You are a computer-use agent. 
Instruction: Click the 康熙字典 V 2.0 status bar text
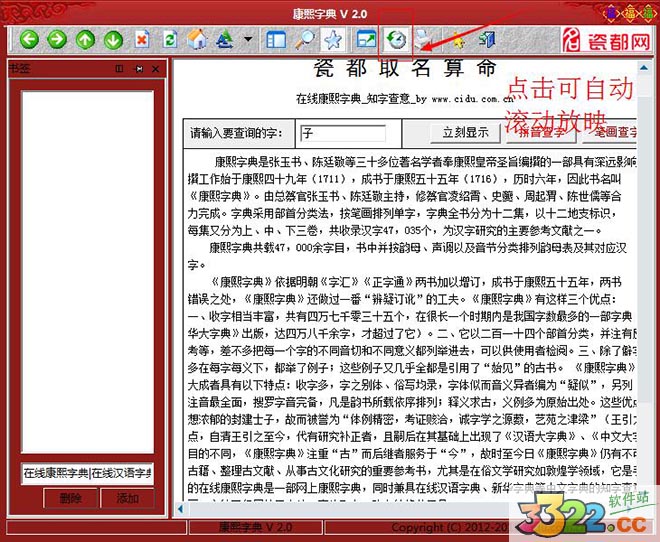(255, 527)
